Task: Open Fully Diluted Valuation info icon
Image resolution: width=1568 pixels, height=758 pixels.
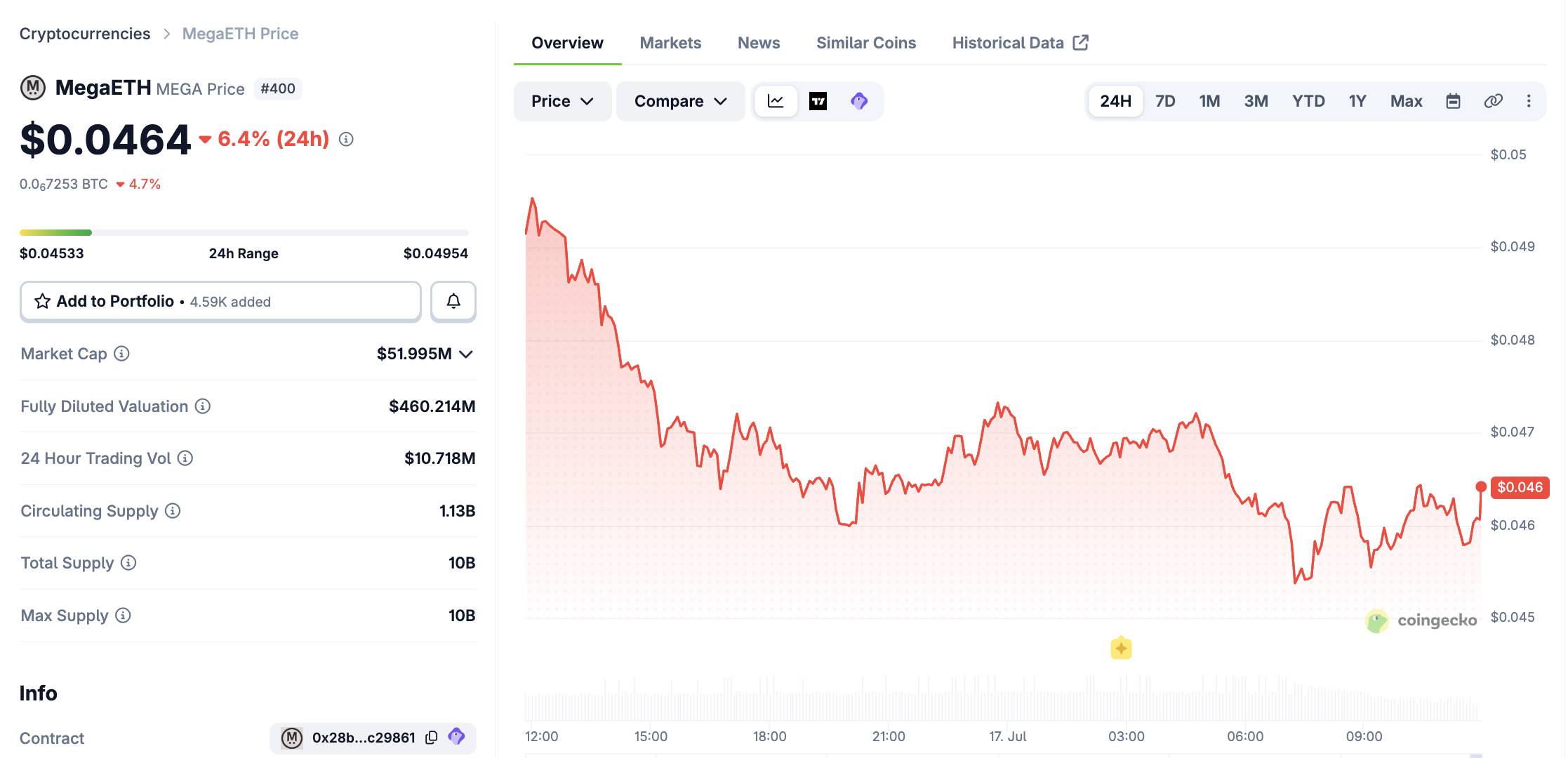Action: pos(203,406)
